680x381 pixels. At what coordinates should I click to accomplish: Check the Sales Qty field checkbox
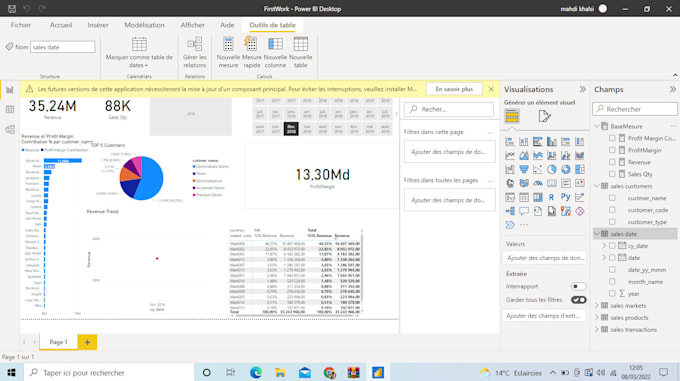click(x=612, y=174)
